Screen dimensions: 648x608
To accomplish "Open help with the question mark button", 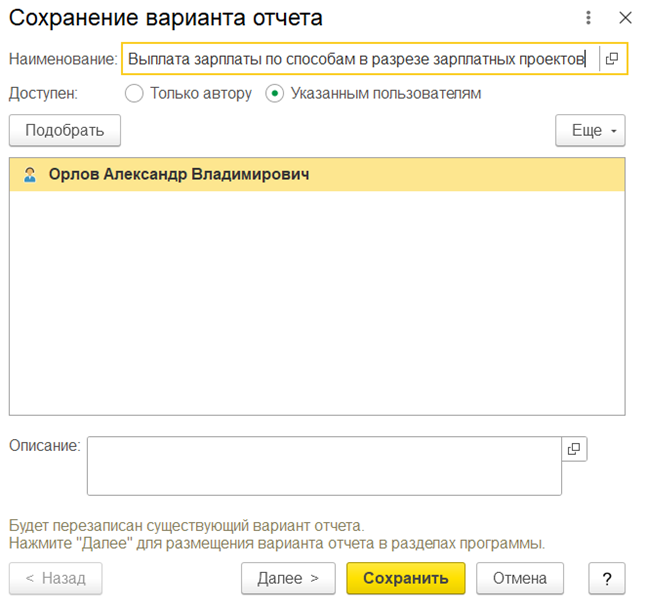I will tap(607, 578).
